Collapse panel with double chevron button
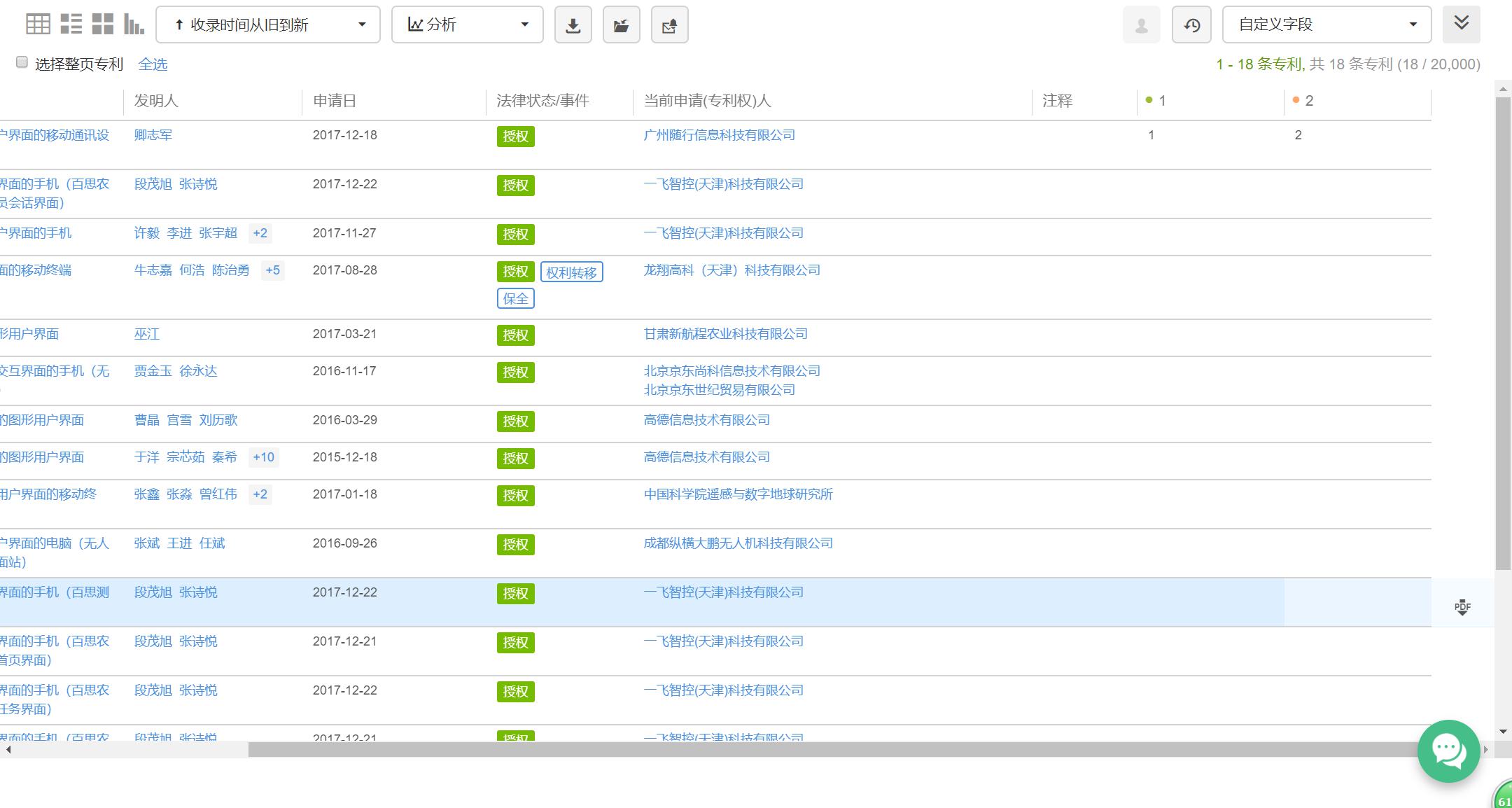This screenshot has width=1512, height=808. [x=1461, y=24]
